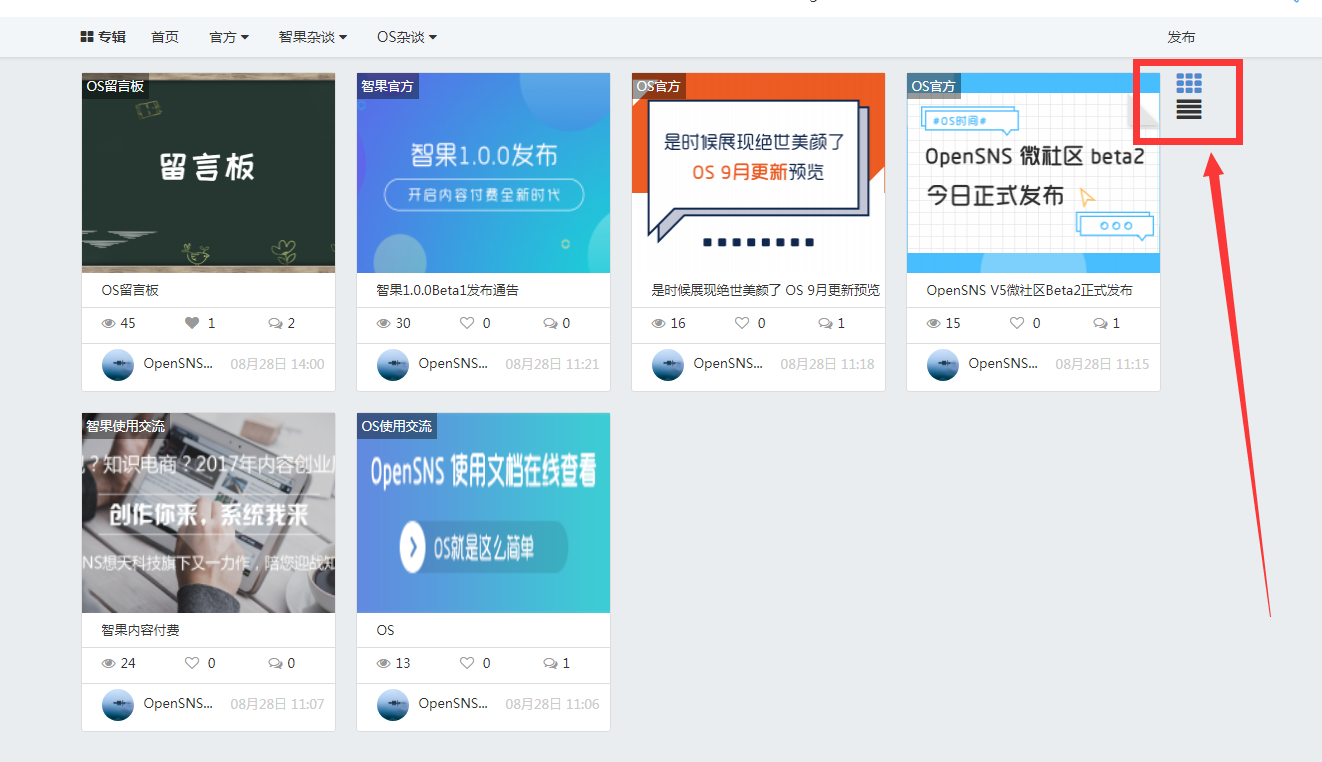Open comments icon on OpenSNS V5微社区Beta2 card
This screenshot has height=762, width=1322.
pos(1101,323)
